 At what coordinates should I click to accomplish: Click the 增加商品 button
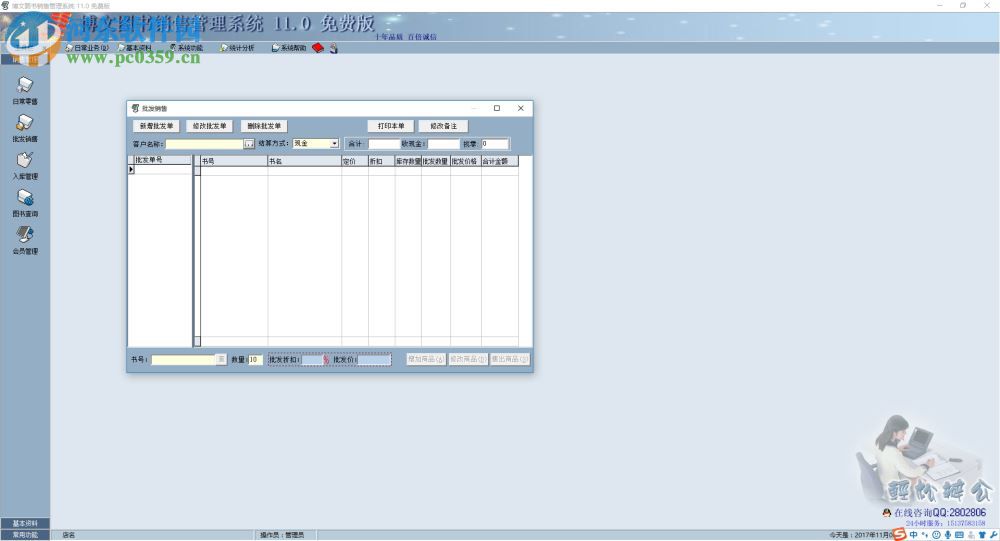point(427,359)
